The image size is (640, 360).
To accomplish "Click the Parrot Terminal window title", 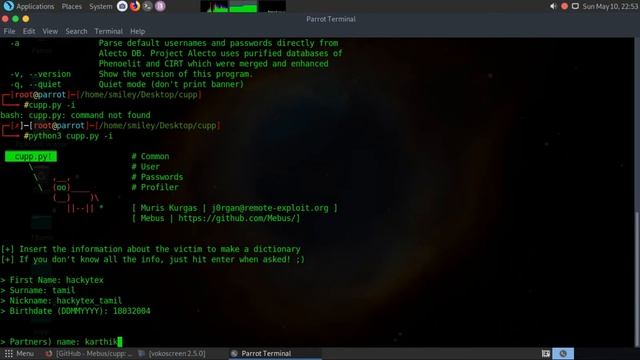I will pos(331,19).
